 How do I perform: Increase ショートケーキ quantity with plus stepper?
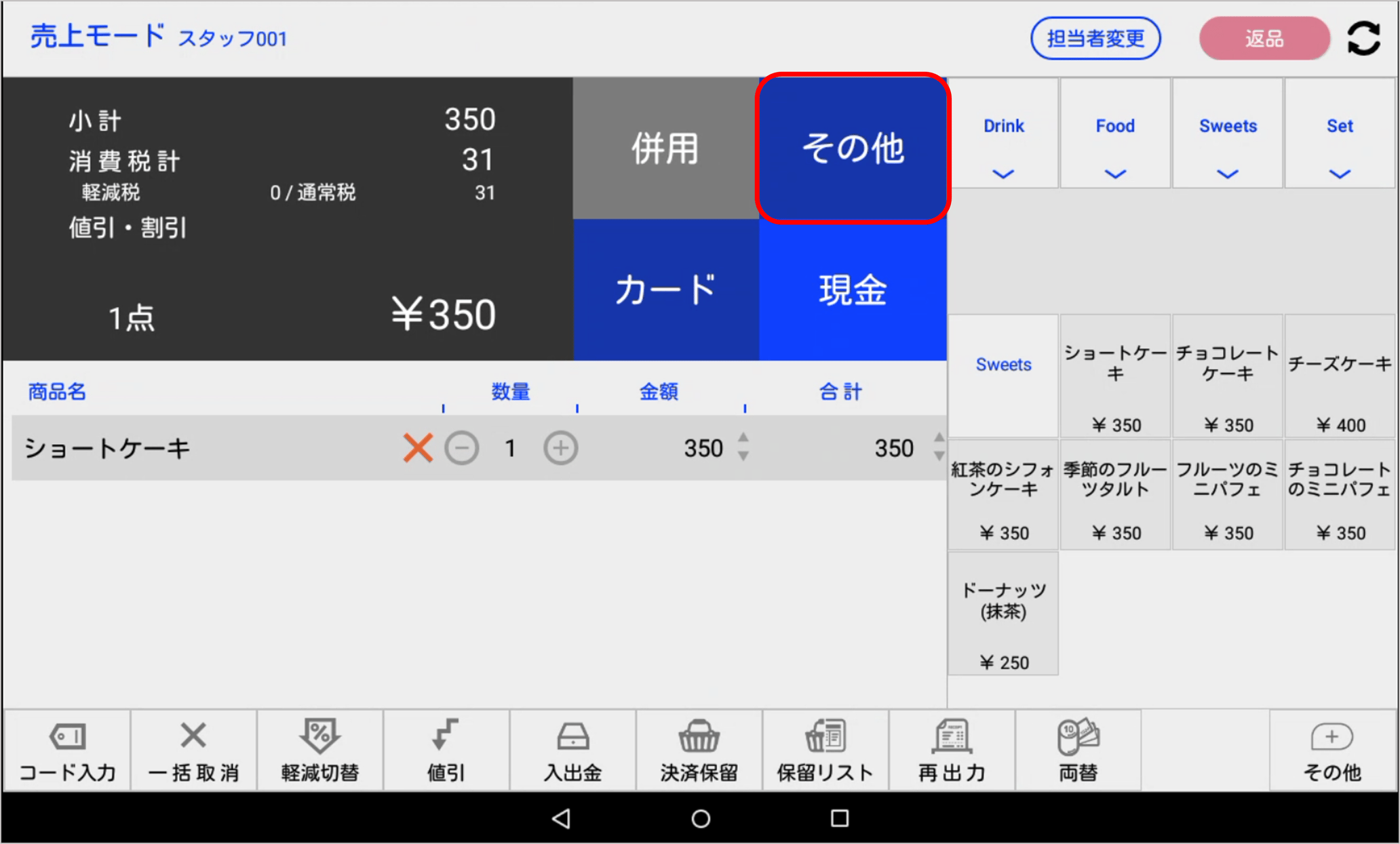pyautogui.click(x=560, y=448)
